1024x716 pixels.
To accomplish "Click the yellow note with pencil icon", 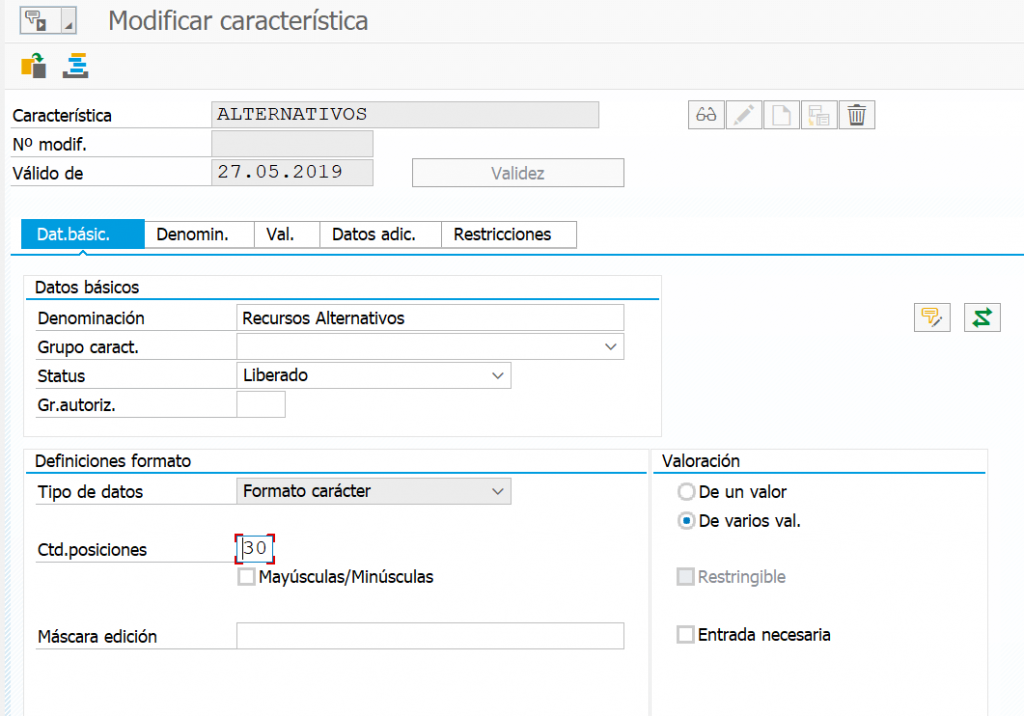I will pyautogui.click(x=932, y=317).
